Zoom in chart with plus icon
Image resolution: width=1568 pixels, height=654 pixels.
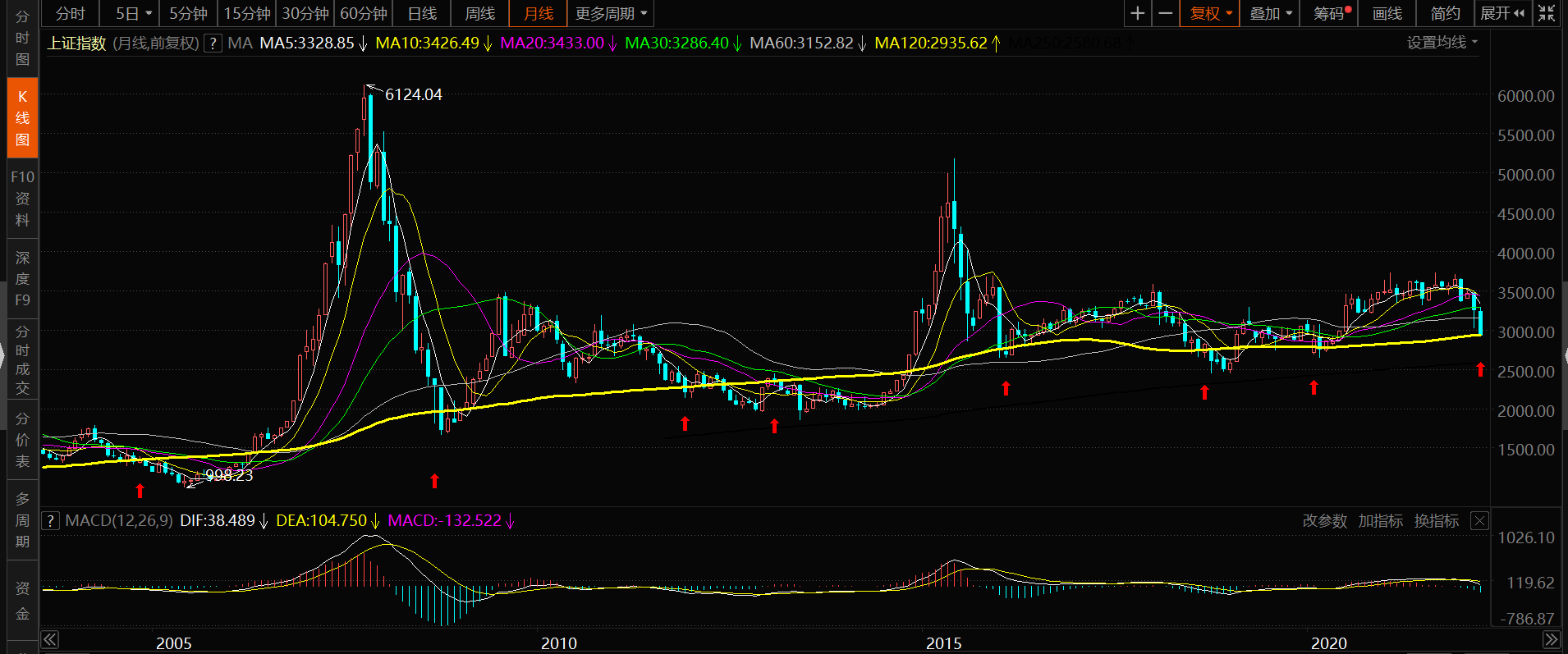(x=1137, y=13)
